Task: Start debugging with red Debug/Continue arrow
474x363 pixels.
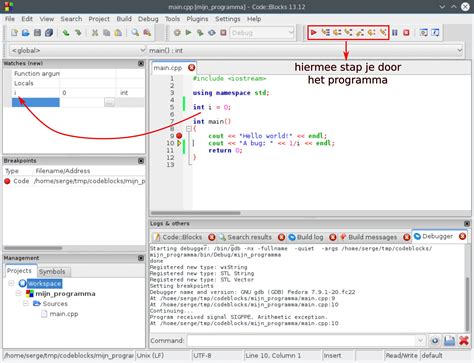Action: point(314,33)
